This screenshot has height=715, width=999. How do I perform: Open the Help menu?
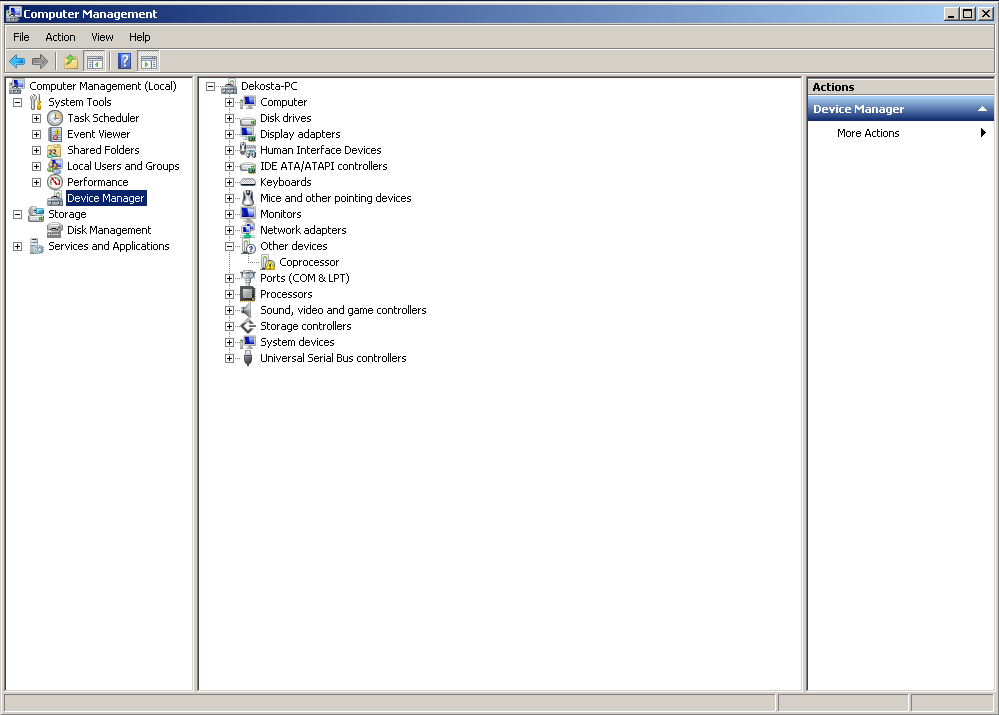click(x=140, y=37)
